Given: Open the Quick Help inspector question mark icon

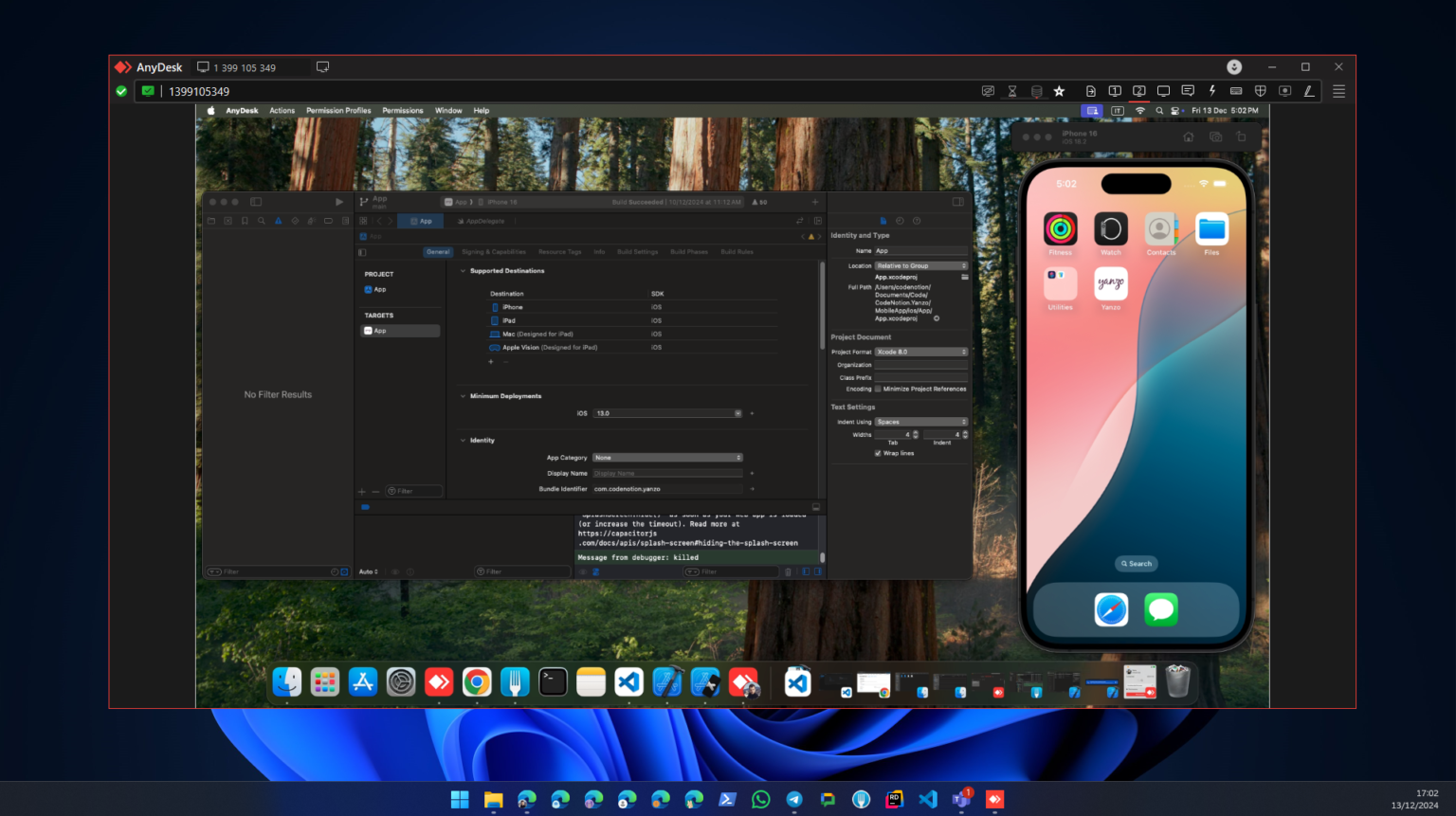Looking at the screenshot, I should pos(916,221).
